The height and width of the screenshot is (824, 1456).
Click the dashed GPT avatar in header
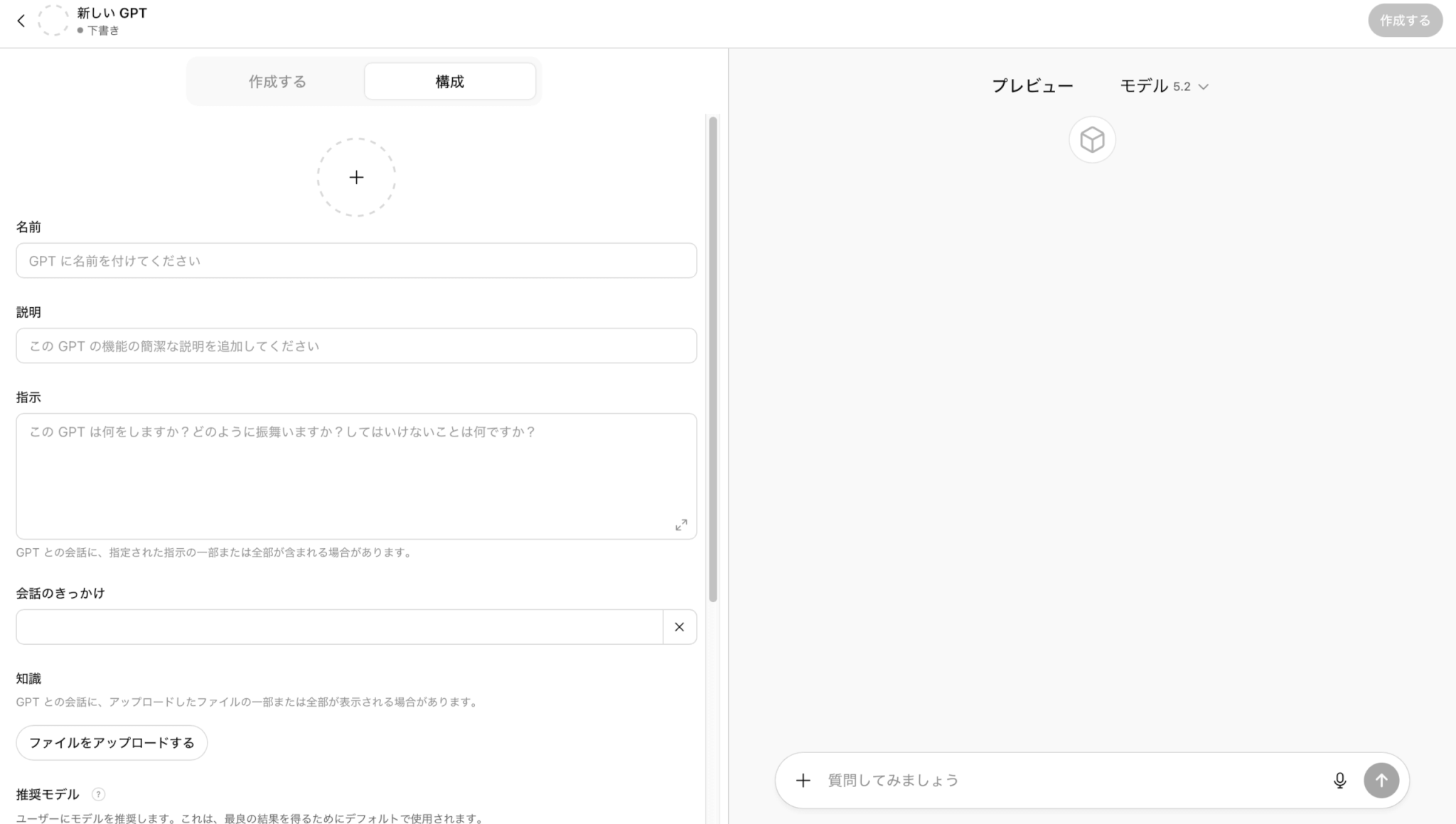point(53,21)
